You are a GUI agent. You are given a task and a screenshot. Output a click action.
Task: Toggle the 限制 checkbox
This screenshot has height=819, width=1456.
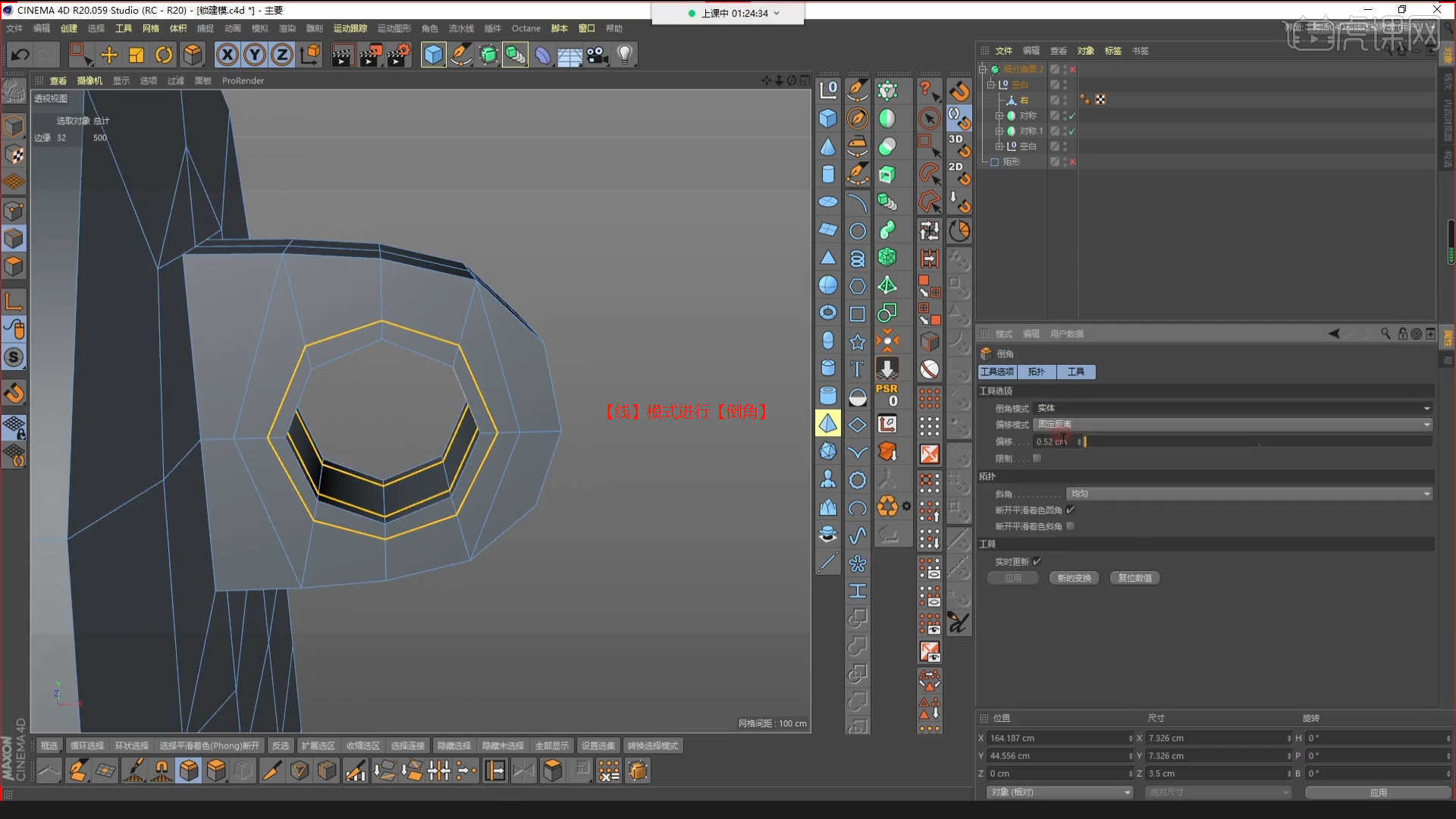tap(1037, 458)
